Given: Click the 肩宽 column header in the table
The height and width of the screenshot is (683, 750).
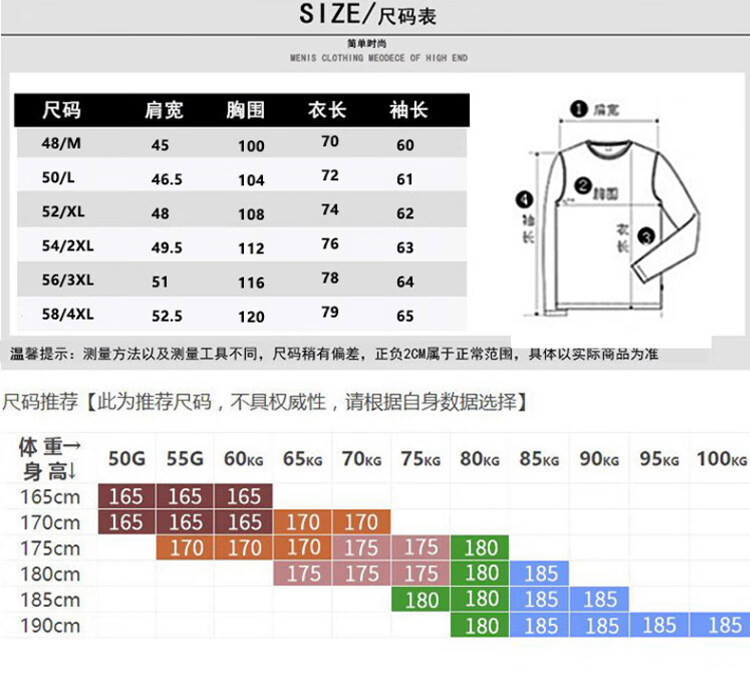Looking at the screenshot, I should click(x=164, y=110).
